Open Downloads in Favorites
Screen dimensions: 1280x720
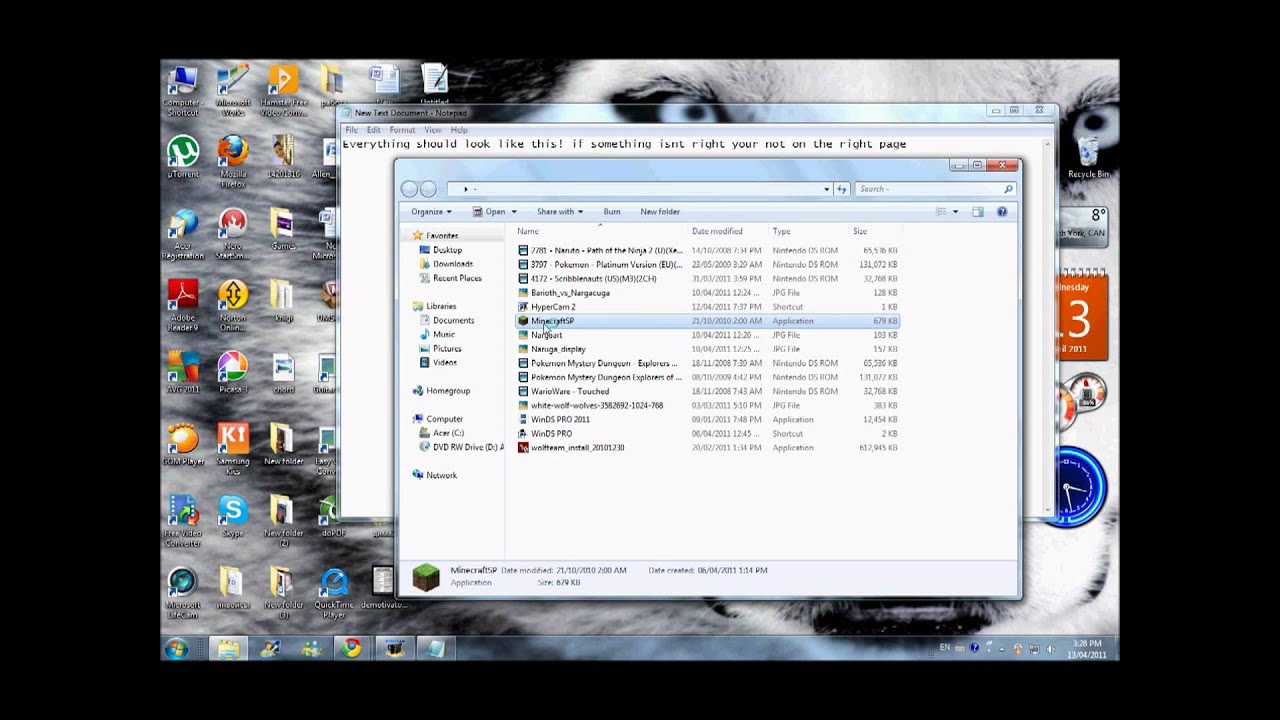pos(446,264)
